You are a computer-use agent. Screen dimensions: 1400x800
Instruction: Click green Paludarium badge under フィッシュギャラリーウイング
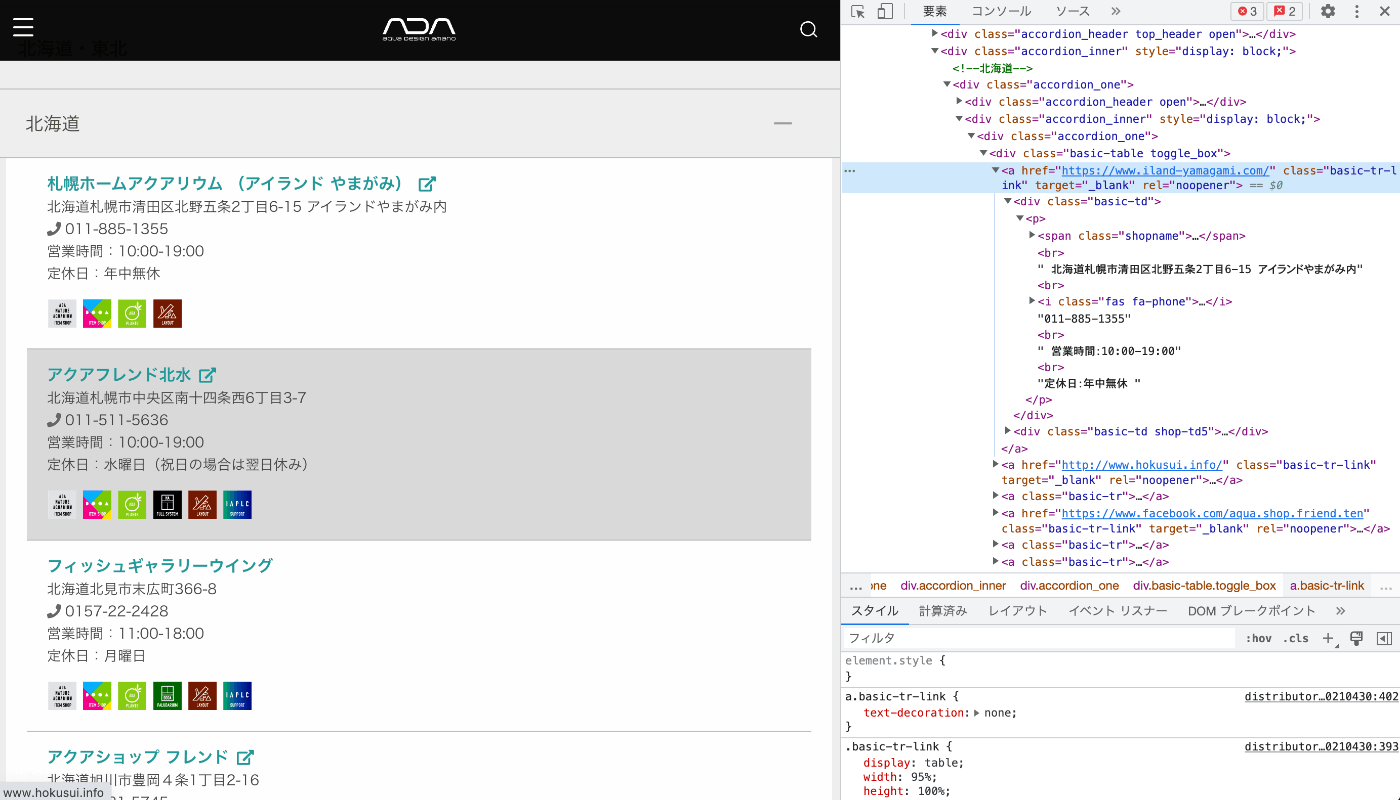click(x=167, y=696)
